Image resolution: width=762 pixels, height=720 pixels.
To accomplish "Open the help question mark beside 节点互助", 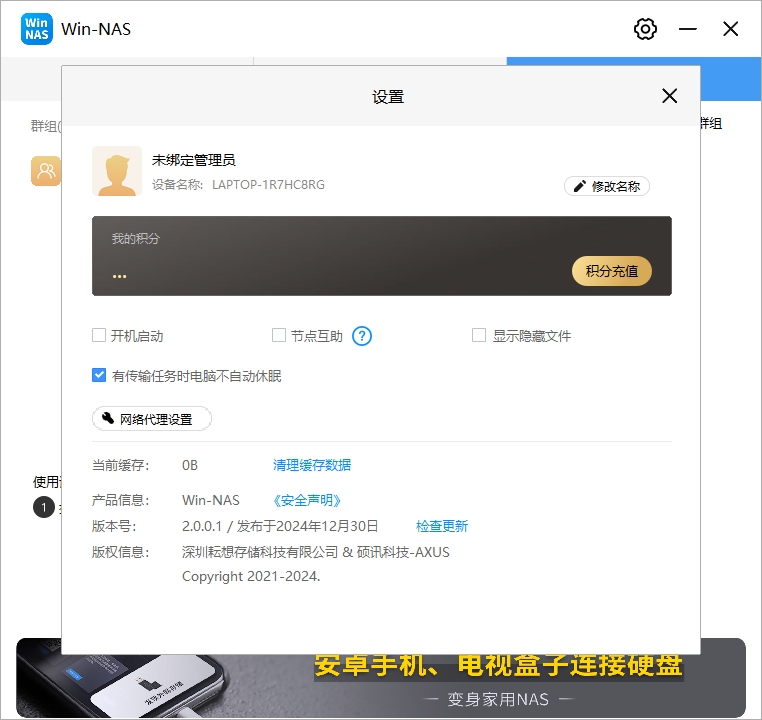I will [x=362, y=336].
